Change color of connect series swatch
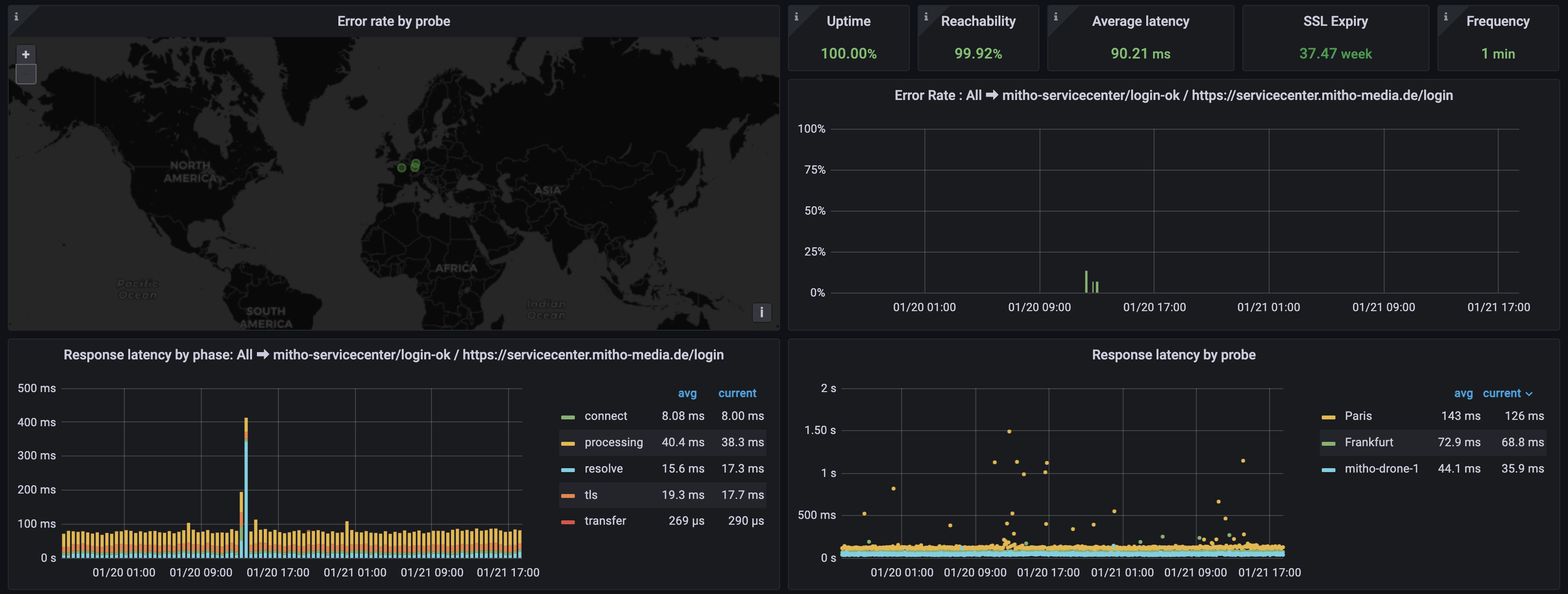This screenshot has height=594, width=1568. click(568, 417)
